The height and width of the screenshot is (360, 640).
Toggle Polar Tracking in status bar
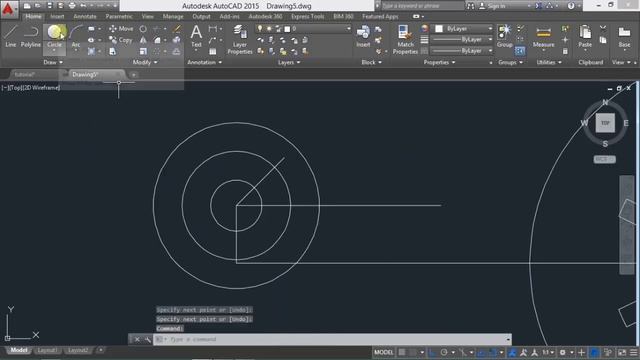pyautogui.click(x=444, y=352)
